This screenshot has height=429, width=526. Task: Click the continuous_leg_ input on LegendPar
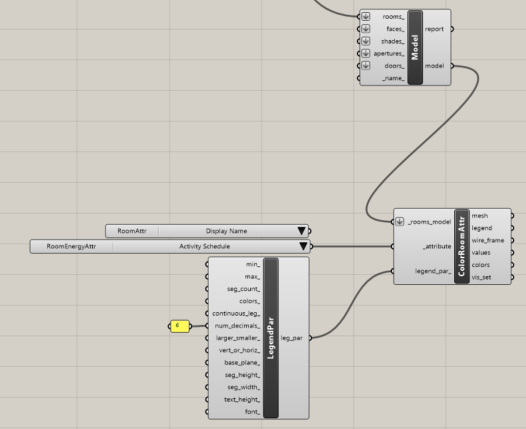[x=236, y=314]
